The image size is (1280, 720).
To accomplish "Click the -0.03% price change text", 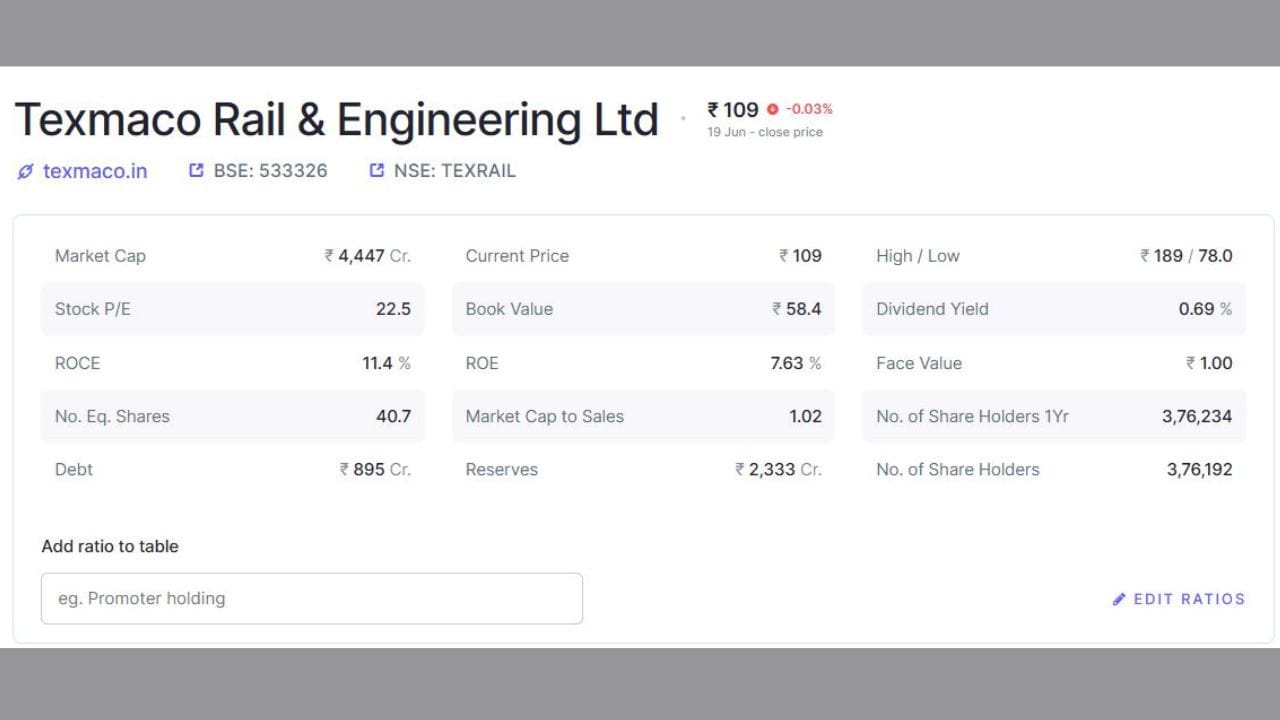I will 809,109.
